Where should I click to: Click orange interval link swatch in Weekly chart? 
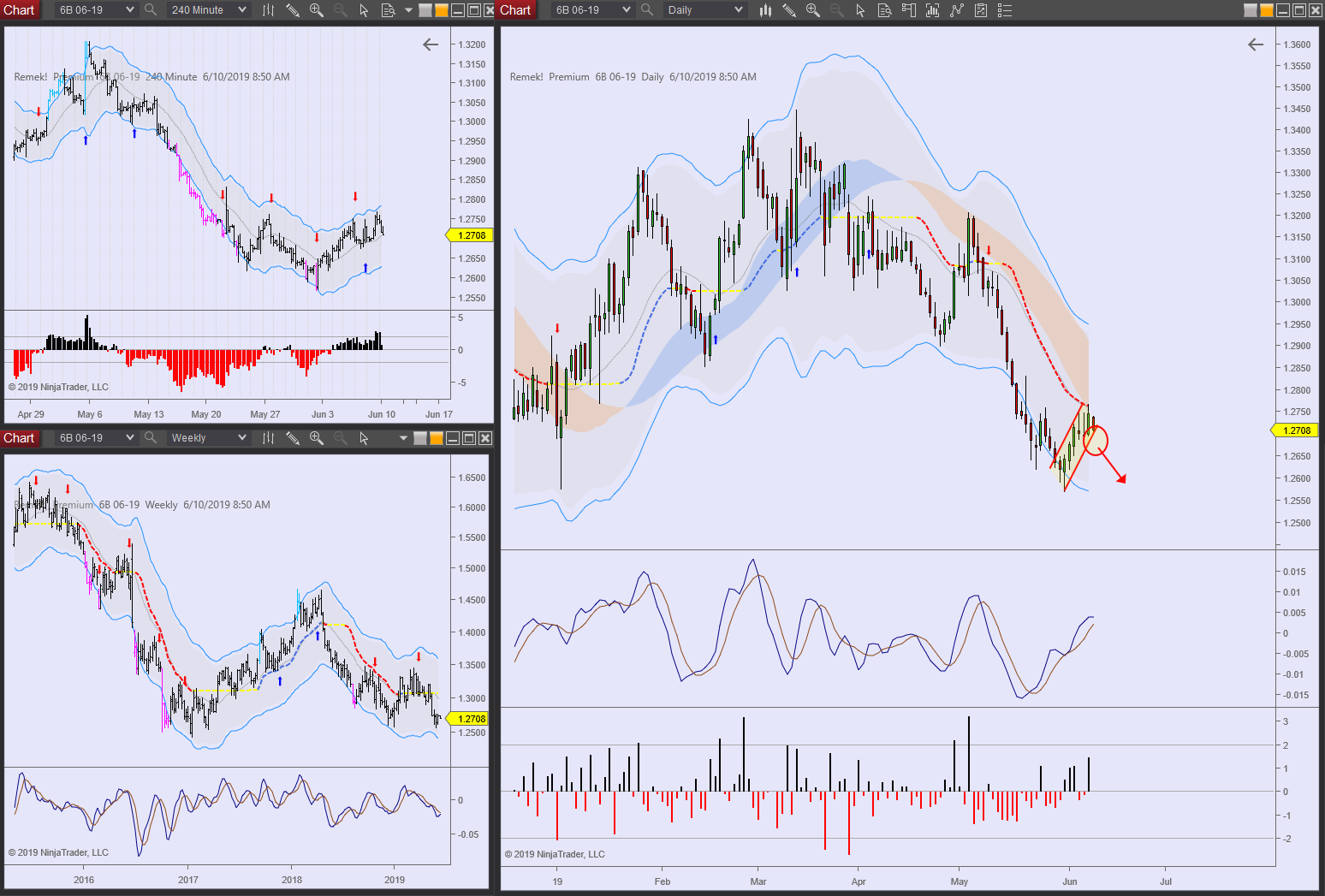[x=436, y=438]
